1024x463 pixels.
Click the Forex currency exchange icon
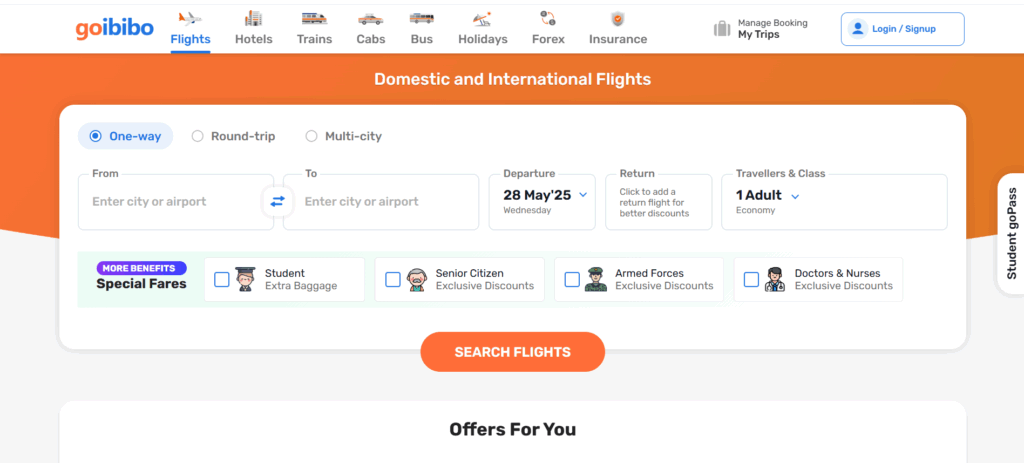(548, 18)
